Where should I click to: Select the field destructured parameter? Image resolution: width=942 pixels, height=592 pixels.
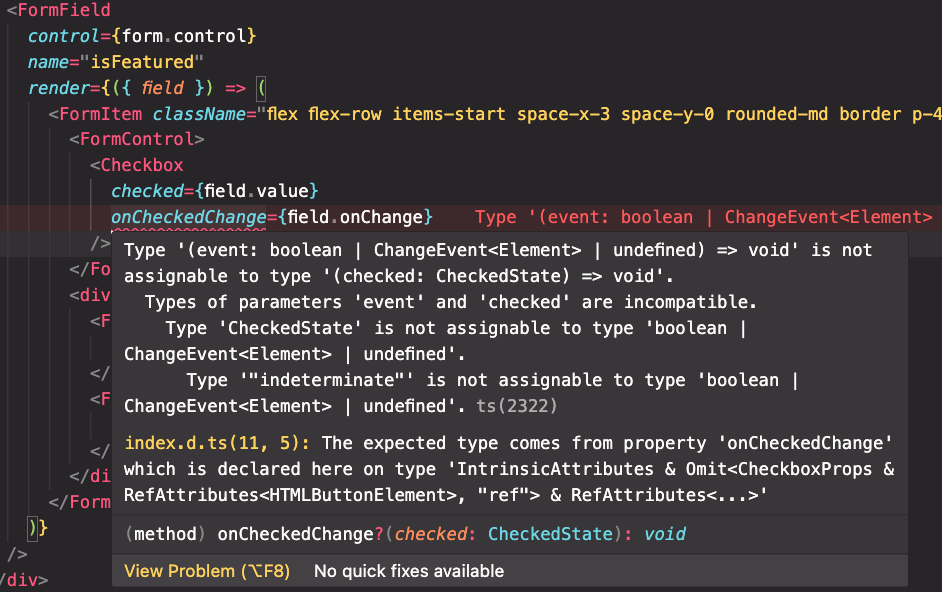pyautogui.click(x=161, y=87)
